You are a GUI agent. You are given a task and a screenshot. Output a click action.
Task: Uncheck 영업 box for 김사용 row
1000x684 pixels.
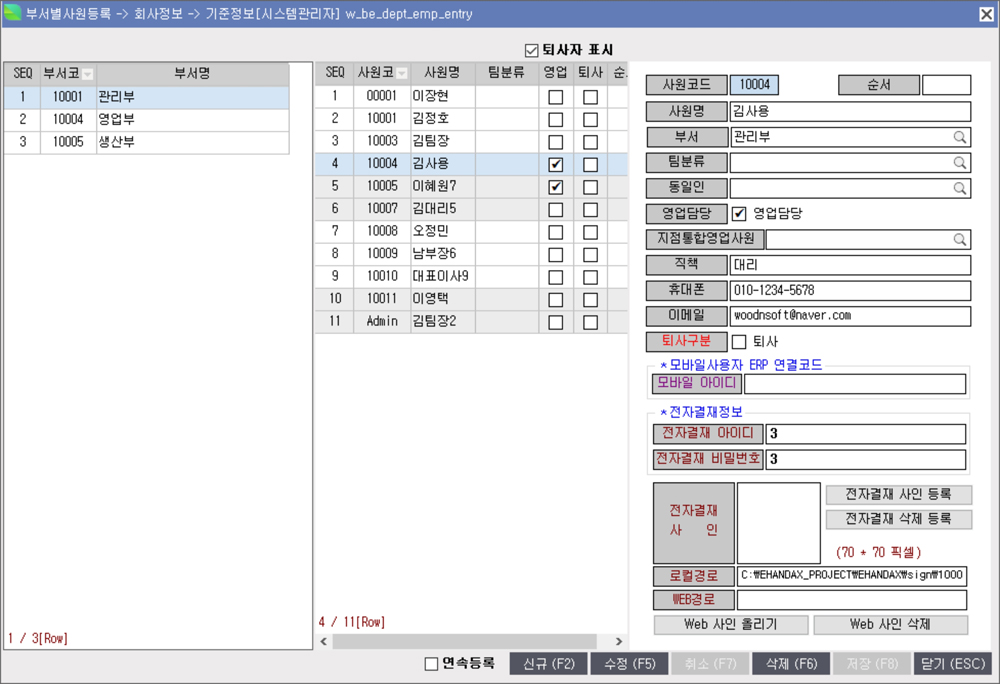pos(555,164)
